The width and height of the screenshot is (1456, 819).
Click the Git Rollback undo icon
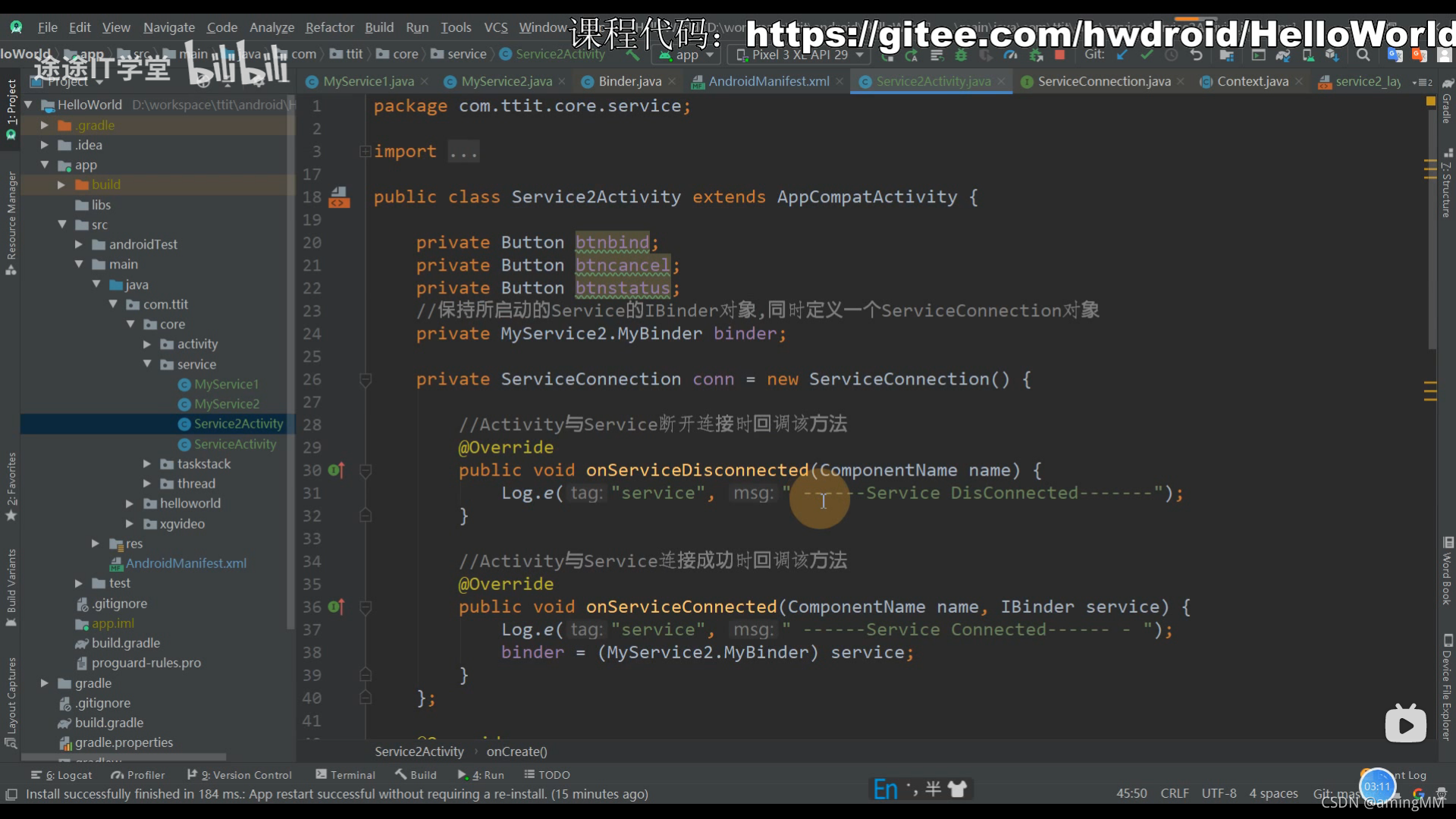pos(1197,55)
